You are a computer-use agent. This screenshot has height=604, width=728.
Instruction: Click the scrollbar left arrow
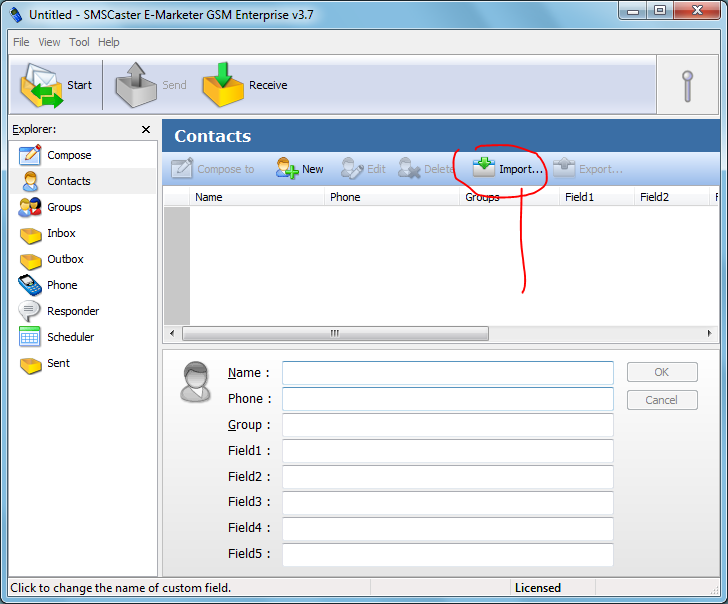coord(172,333)
